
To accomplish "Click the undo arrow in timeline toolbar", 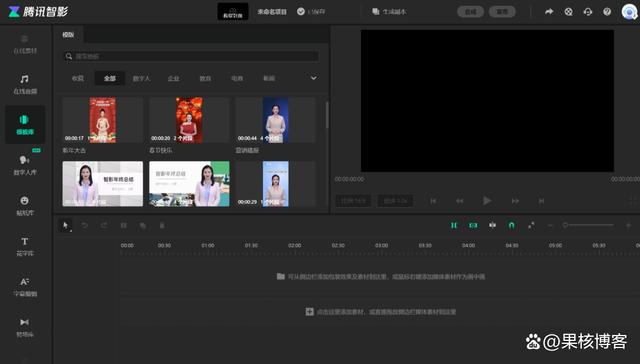I will pos(84,225).
